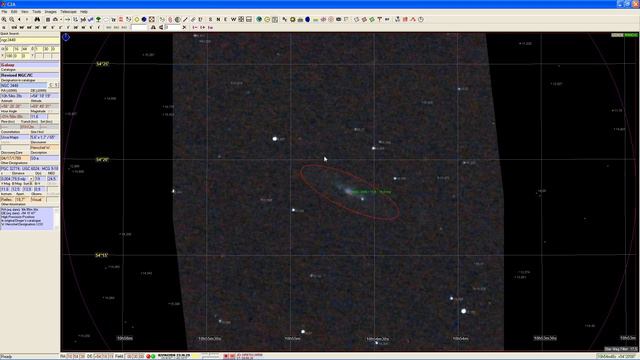Click the zoom in magnifier icon
Viewport: 640px width, 360px height.
tap(4, 19)
